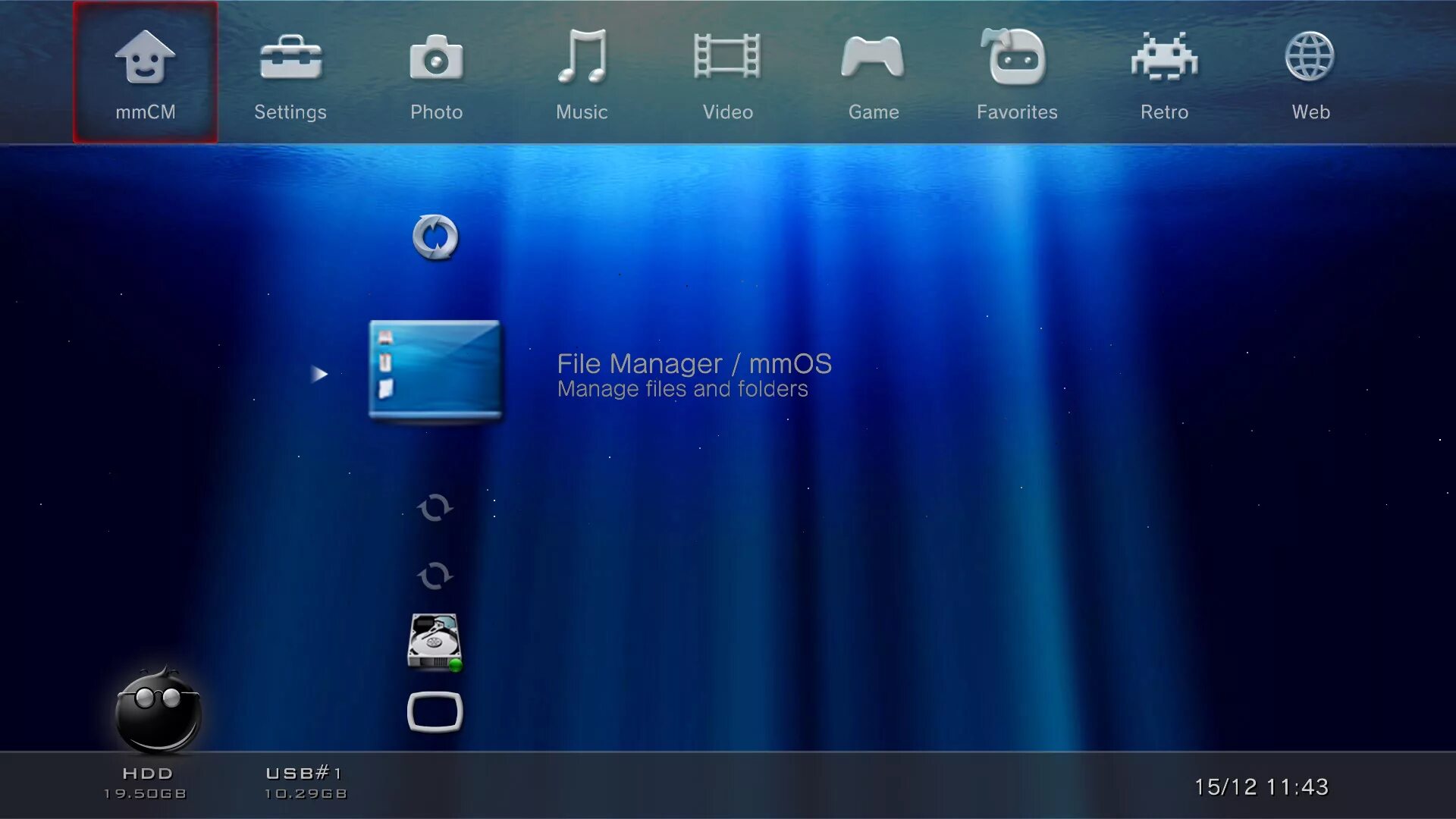Click the lower small refresh arrows icon

(x=435, y=576)
